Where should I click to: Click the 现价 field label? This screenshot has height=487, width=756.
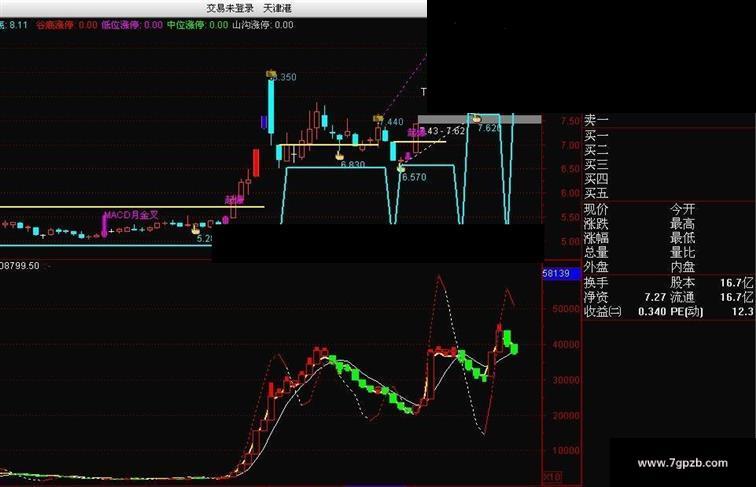point(596,209)
